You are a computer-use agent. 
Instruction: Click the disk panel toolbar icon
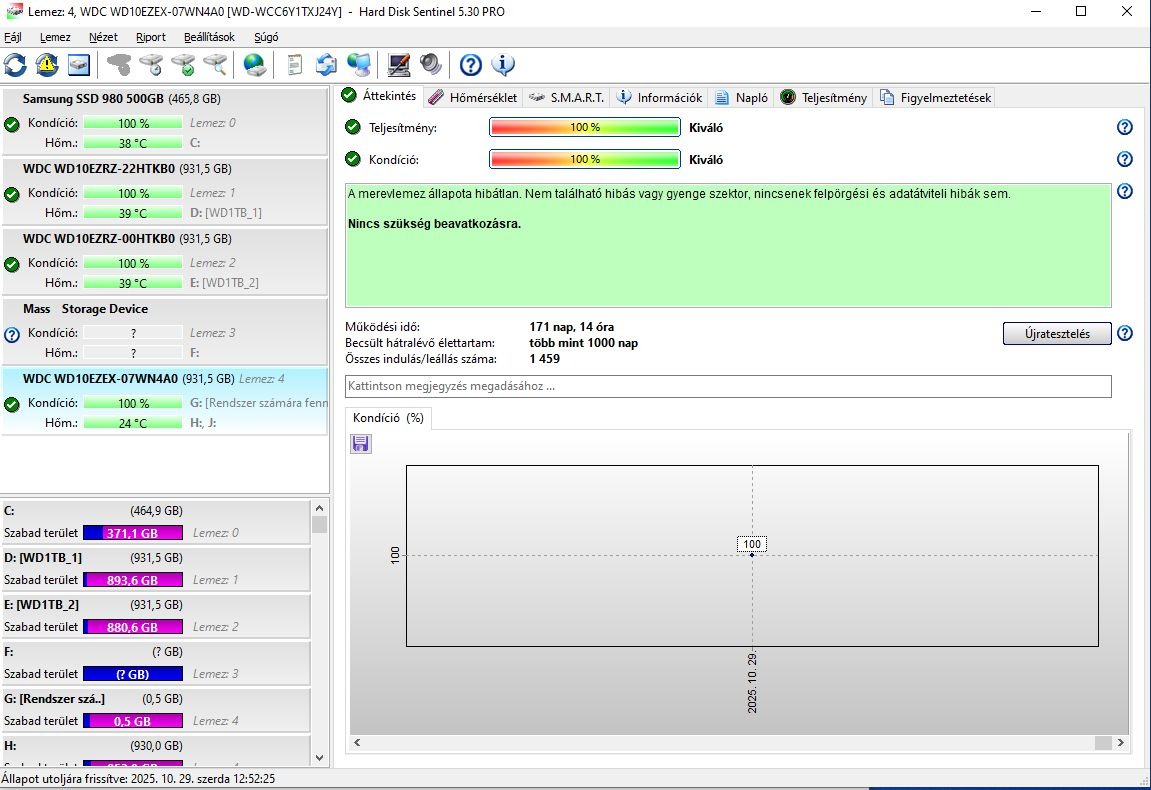click(x=79, y=65)
